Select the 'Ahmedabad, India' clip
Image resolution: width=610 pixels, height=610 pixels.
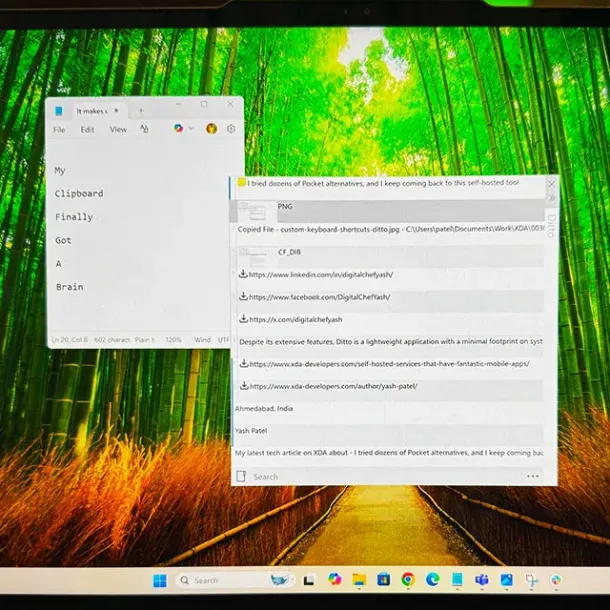pos(388,412)
